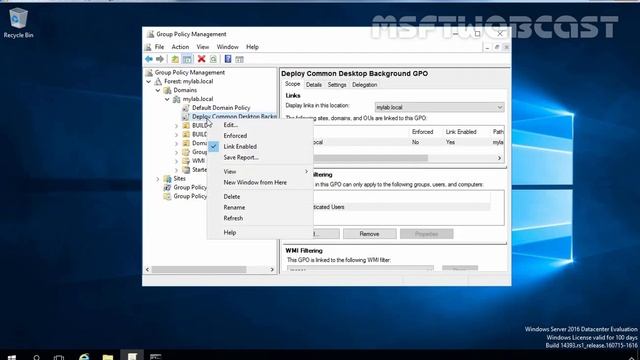
Task: Switch to the Scope tab
Action: [x=292, y=84]
